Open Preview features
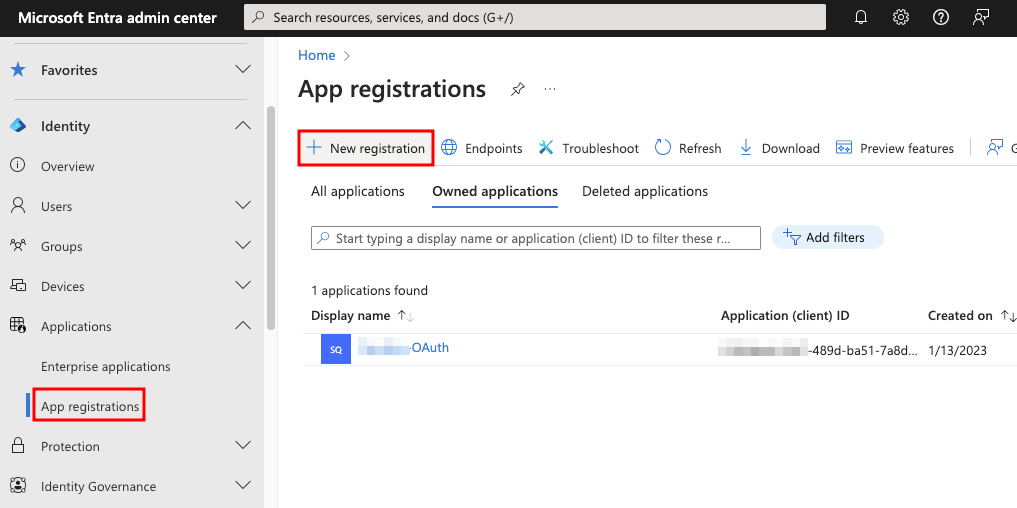Viewport: 1017px width, 508px height. (895, 148)
